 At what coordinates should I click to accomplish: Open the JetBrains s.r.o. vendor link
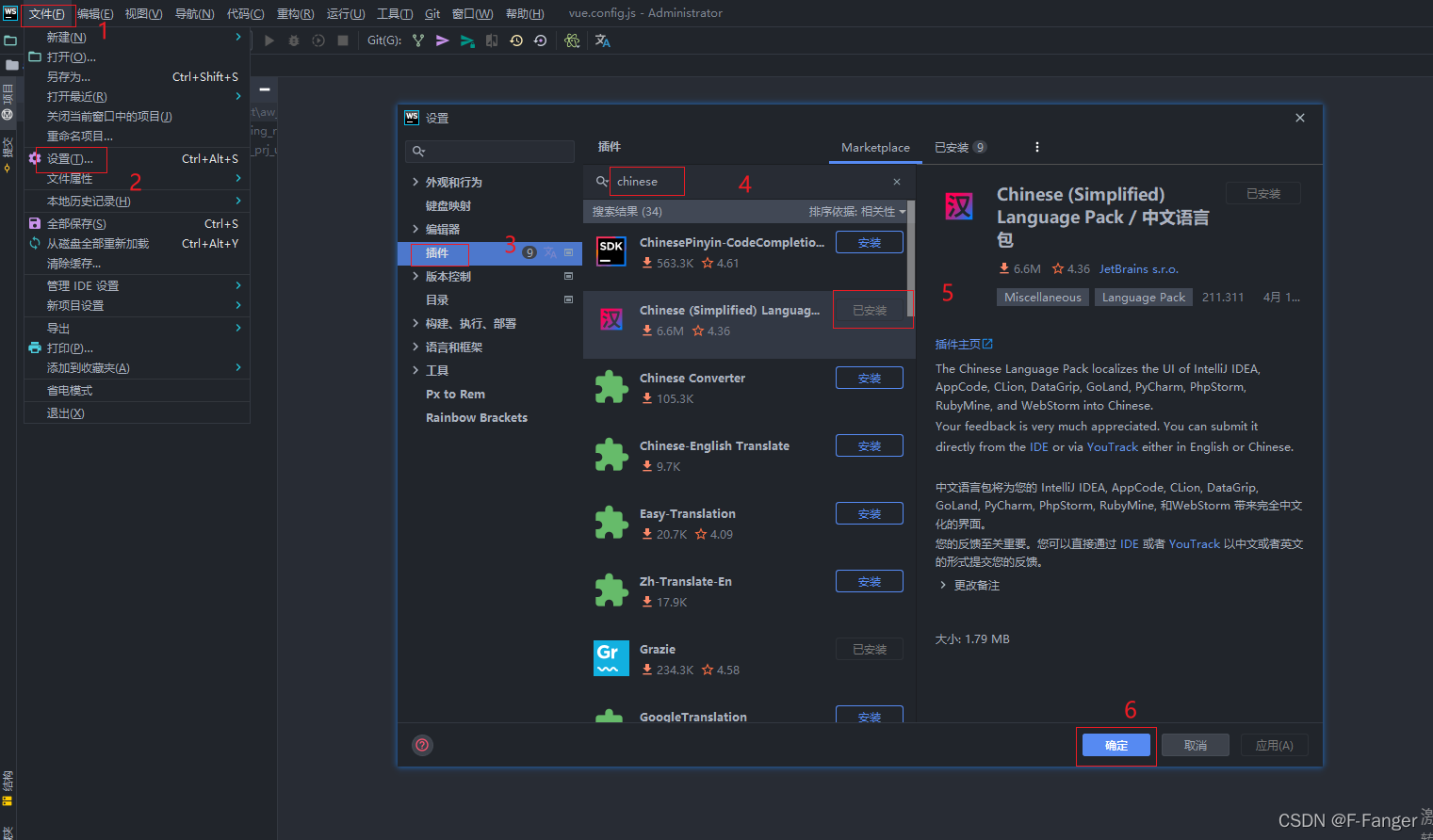pos(1139,268)
